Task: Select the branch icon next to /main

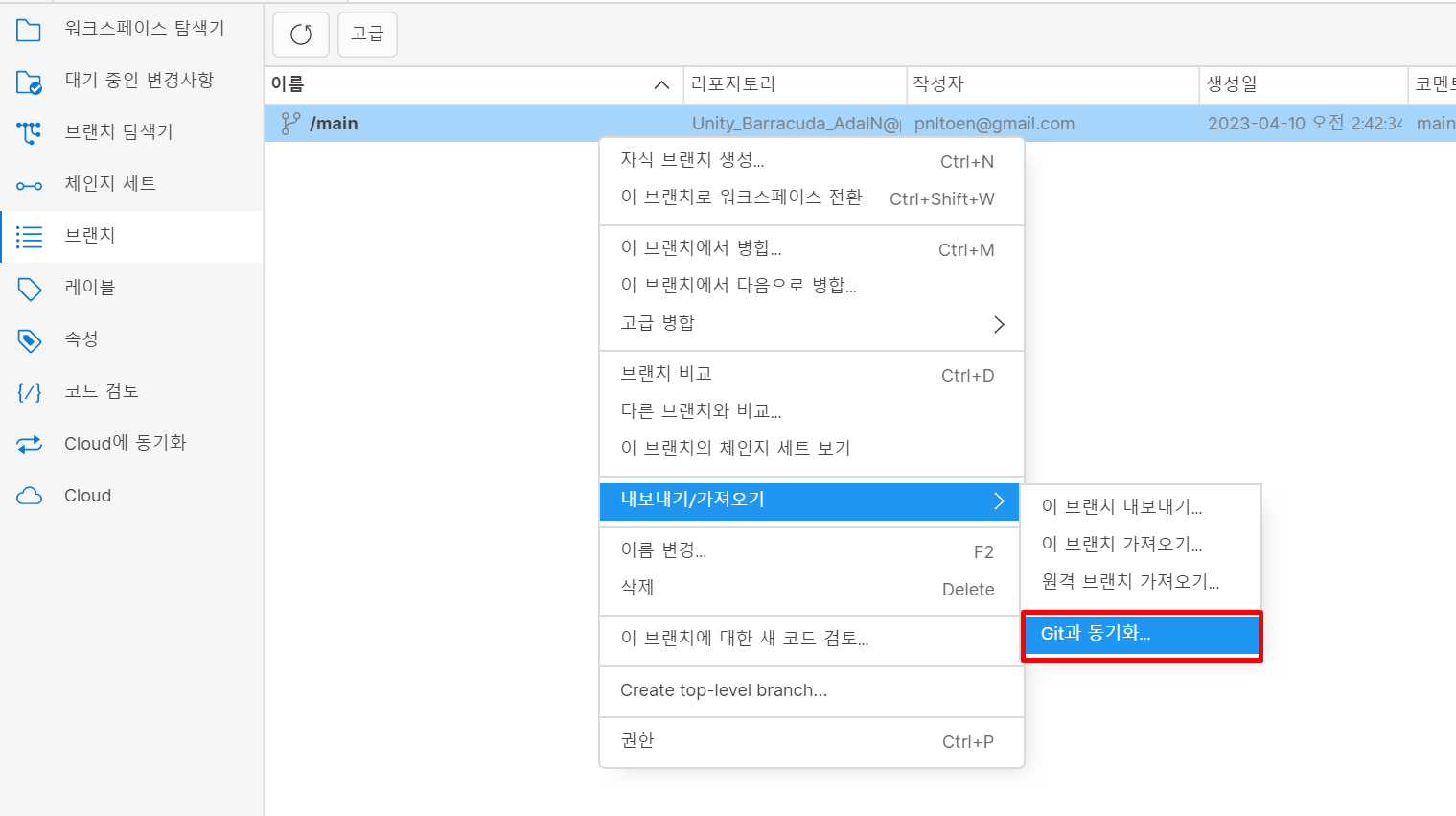Action: pos(289,123)
